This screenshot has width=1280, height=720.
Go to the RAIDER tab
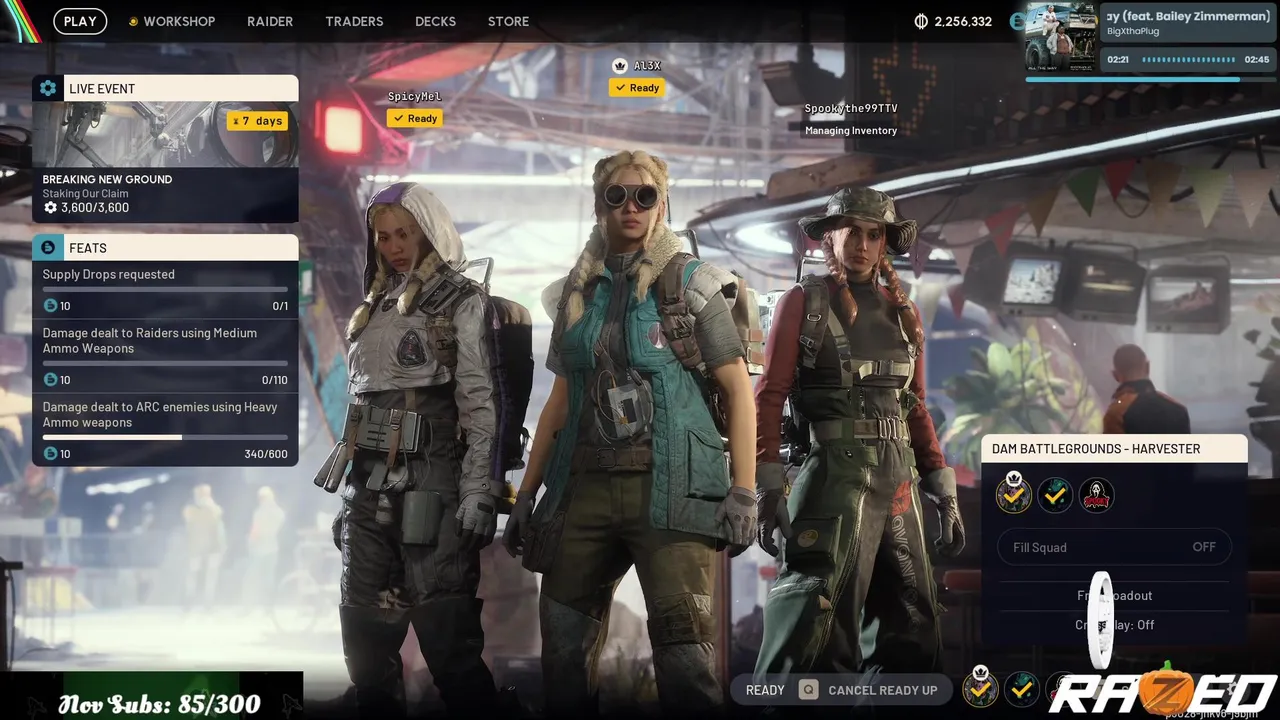tap(270, 21)
